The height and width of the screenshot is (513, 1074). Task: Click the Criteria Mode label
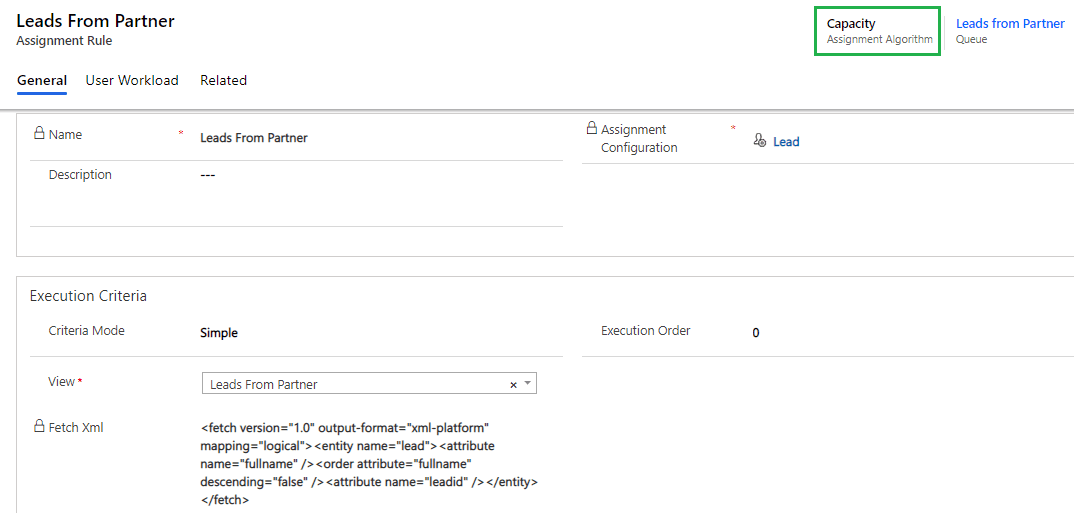pyautogui.click(x=87, y=330)
